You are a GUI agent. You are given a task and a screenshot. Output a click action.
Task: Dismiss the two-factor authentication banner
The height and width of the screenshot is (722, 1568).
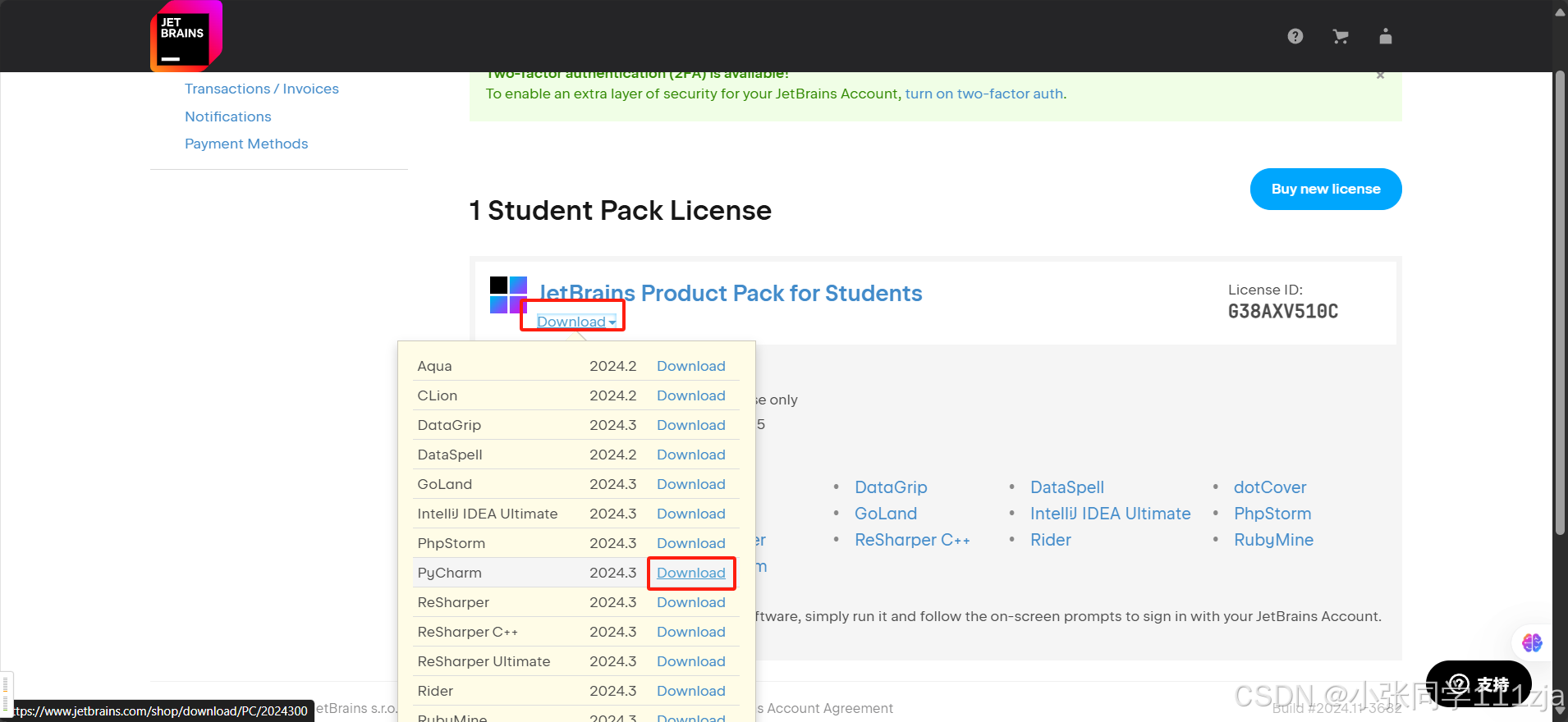coord(1381,75)
